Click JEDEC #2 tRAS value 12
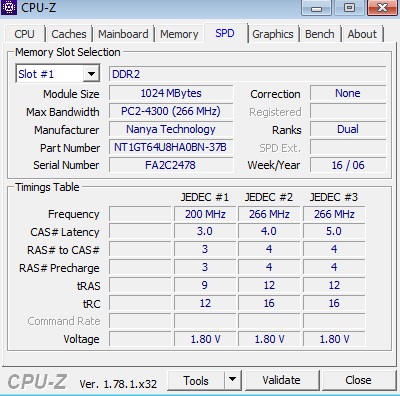Image resolution: width=400 pixels, height=396 pixels. (x=269, y=285)
